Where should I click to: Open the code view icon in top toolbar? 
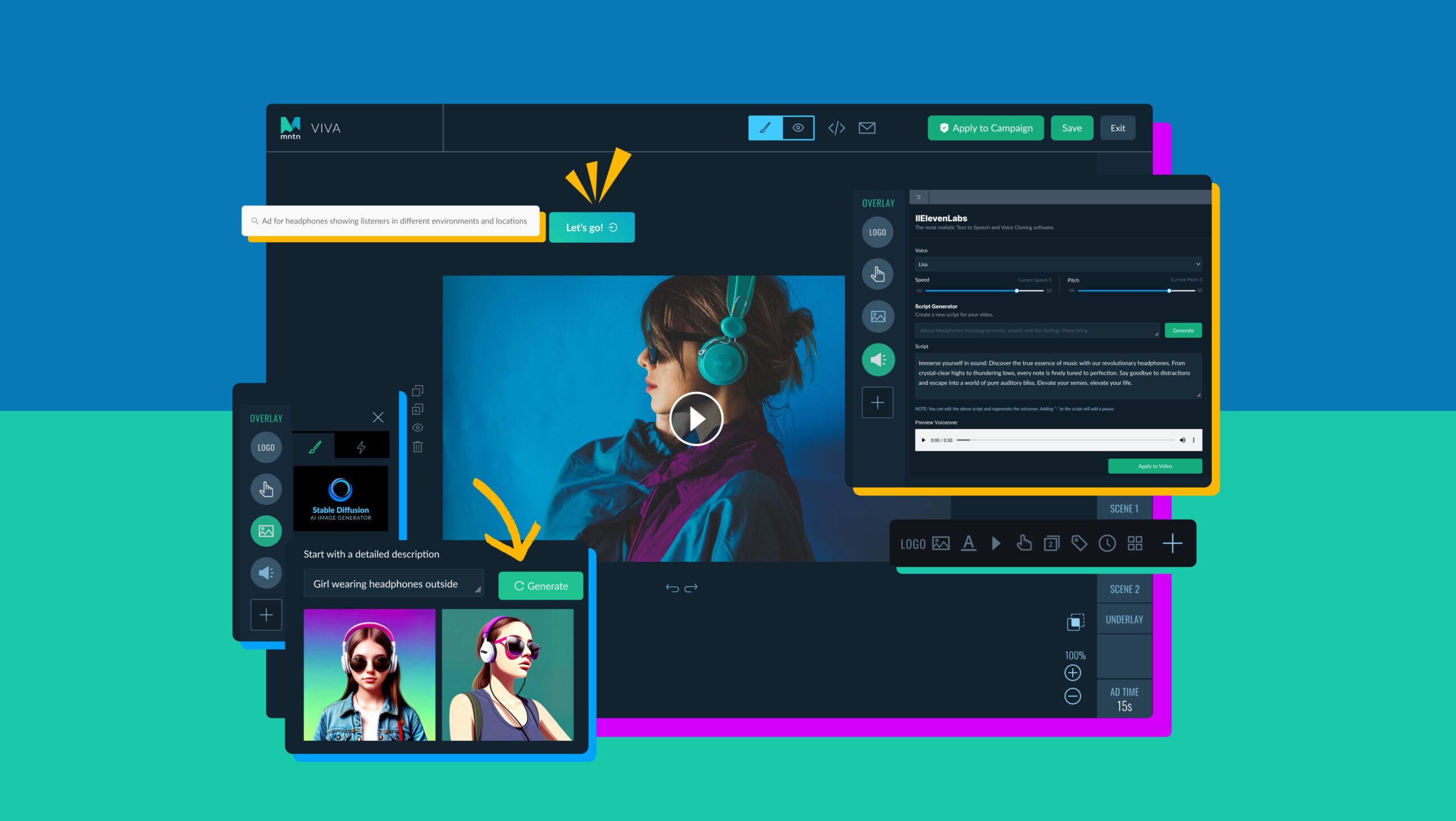point(836,128)
